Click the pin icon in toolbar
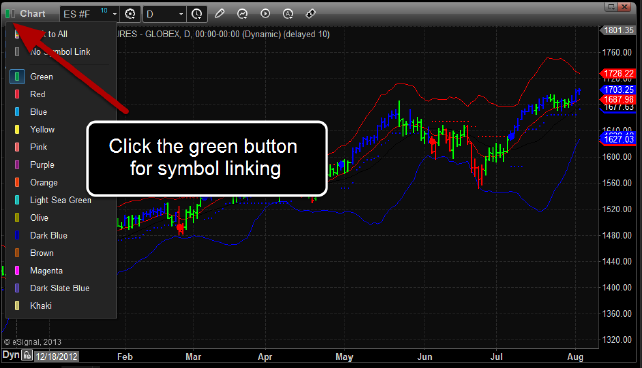The width and height of the screenshot is (642, 368). 311,14
